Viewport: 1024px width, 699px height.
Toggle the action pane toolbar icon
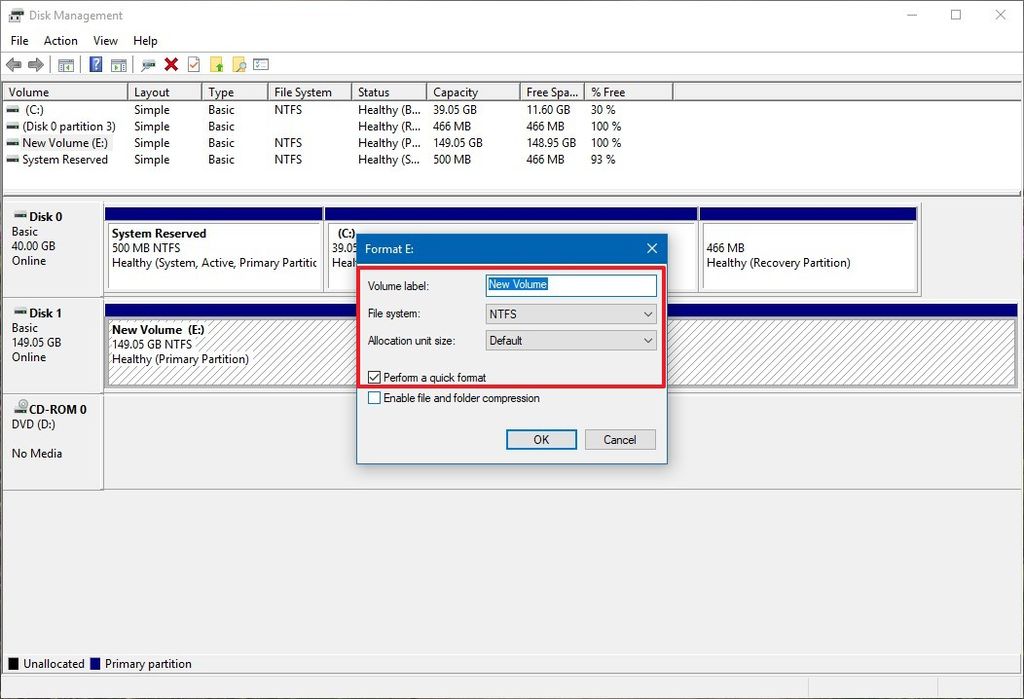tap(118, 64)
